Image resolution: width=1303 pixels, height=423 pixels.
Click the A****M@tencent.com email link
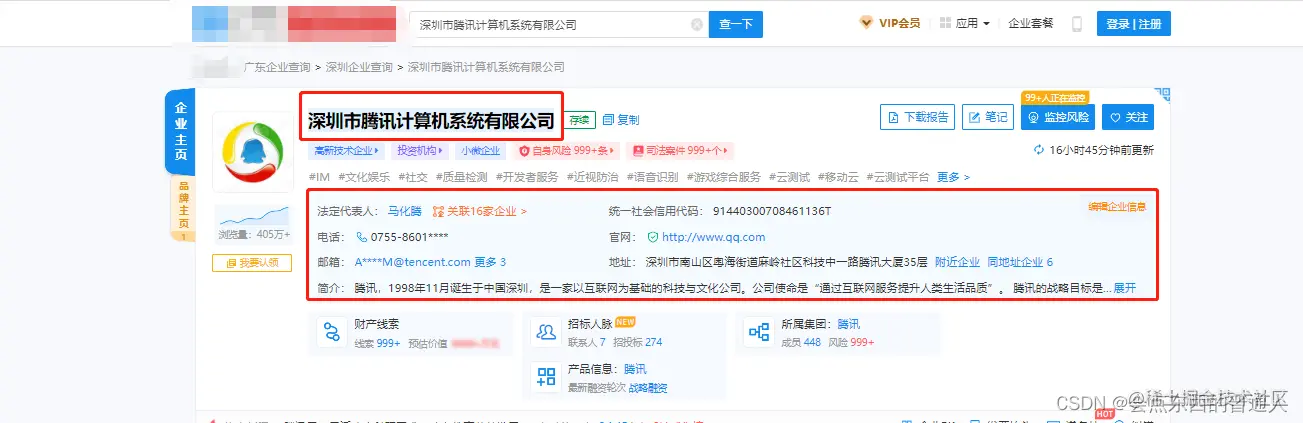click(412, 263)
